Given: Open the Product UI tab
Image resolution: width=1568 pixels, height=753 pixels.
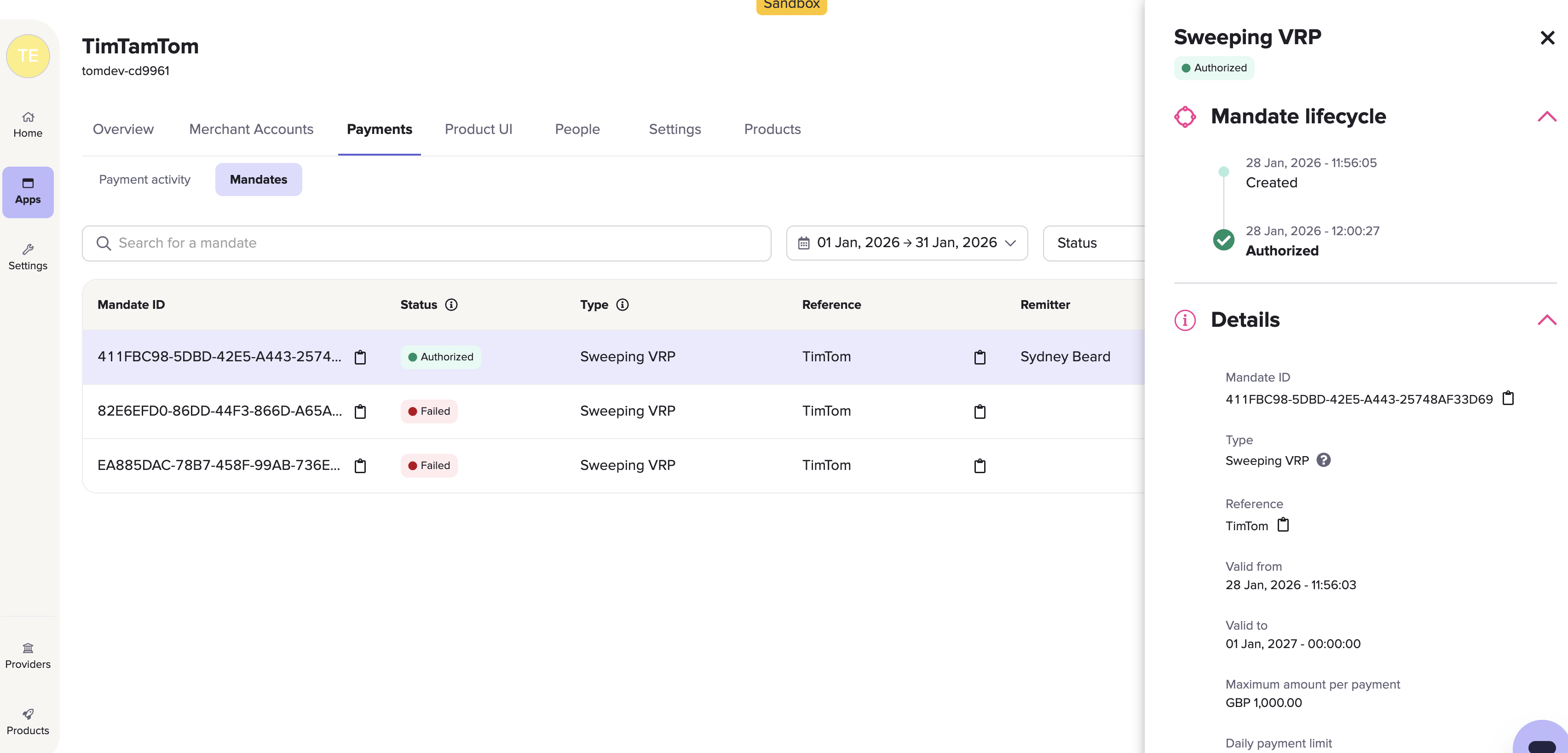Looking at the screenshot, I should (478, 129).
